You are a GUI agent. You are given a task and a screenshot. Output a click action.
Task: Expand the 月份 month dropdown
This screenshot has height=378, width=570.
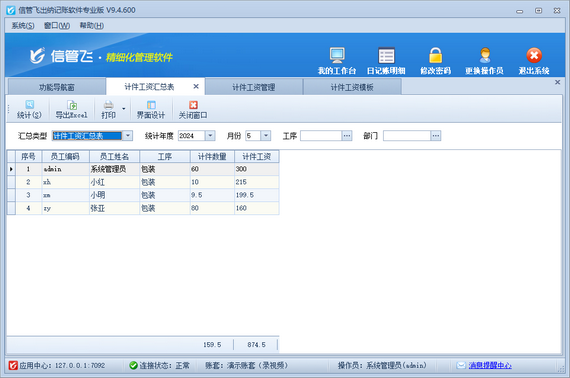266,136
